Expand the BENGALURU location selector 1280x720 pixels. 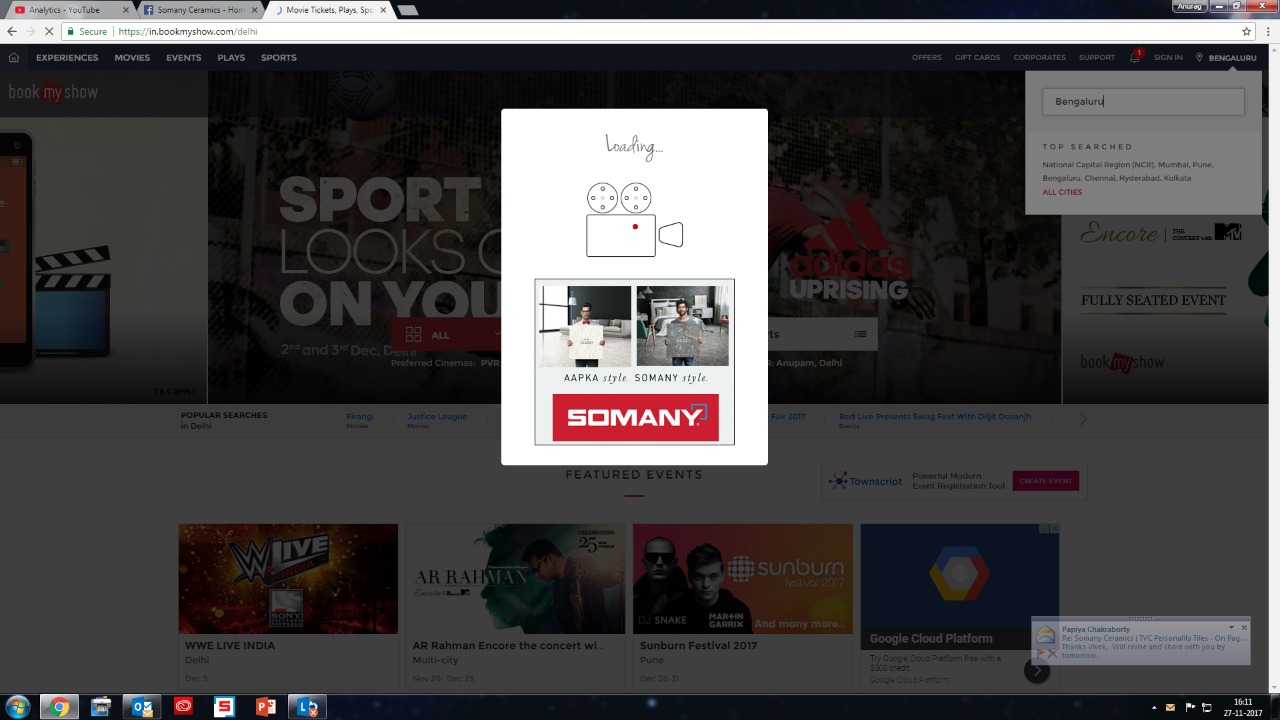[1226, 58]
